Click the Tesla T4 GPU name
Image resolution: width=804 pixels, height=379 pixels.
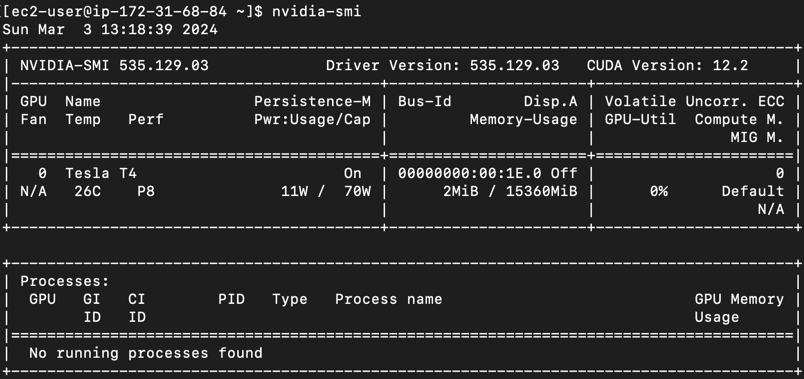click(x=101, y=173)
